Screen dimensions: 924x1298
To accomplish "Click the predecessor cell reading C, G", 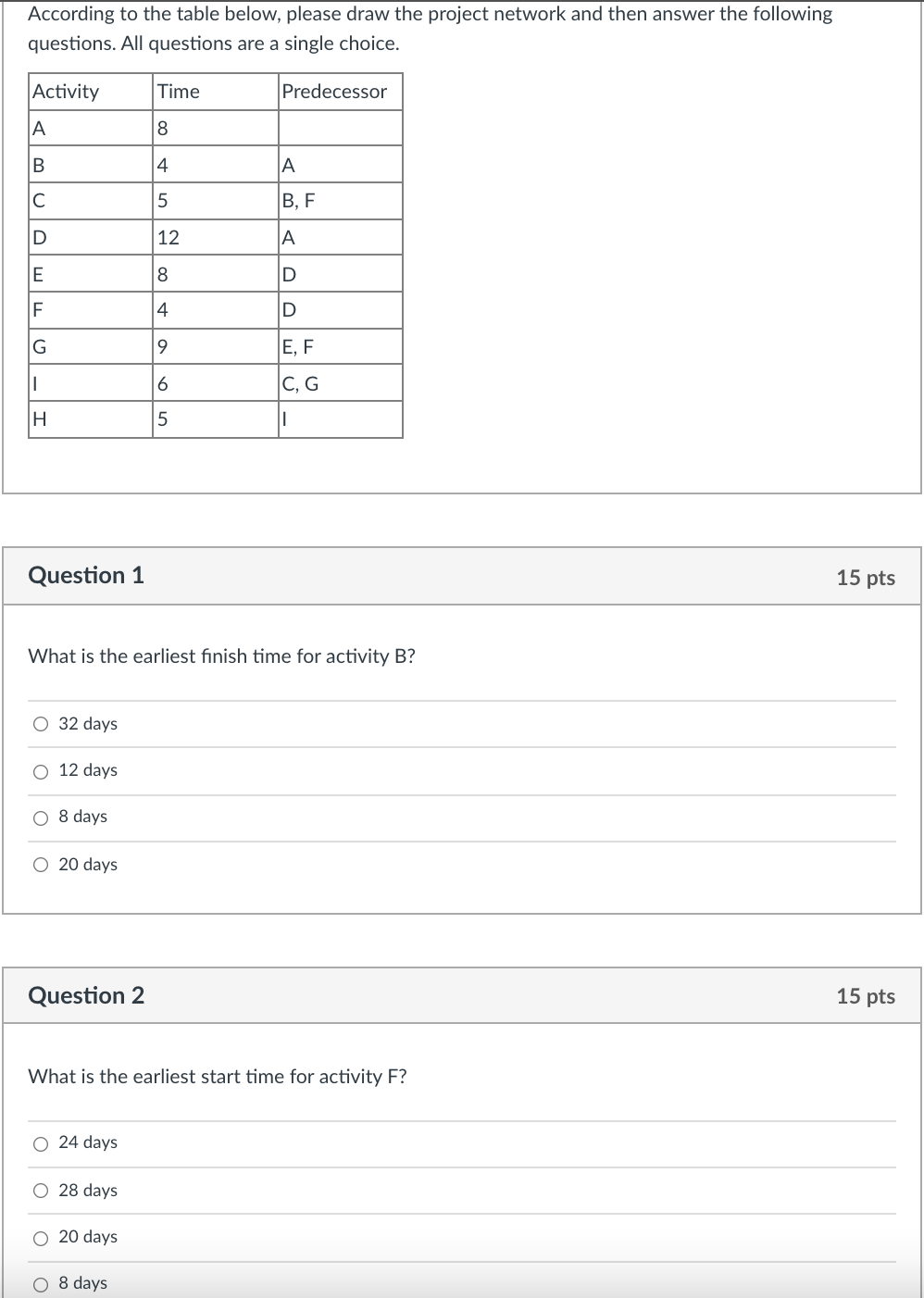I will pyautogui.click(x=300, y=383).
